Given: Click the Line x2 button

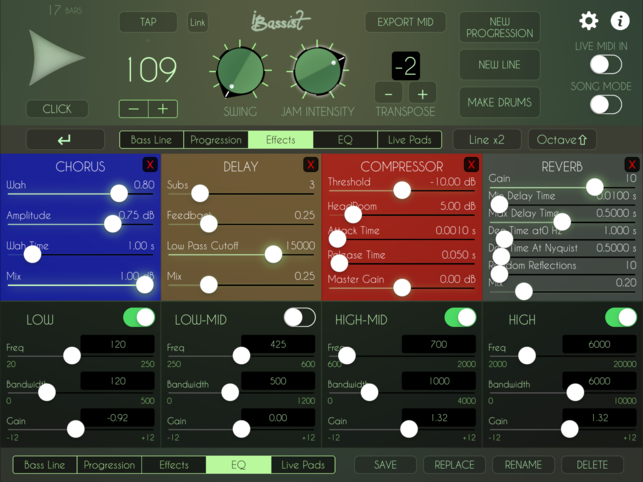Looking at the screenshot, I should coord(487,139).
